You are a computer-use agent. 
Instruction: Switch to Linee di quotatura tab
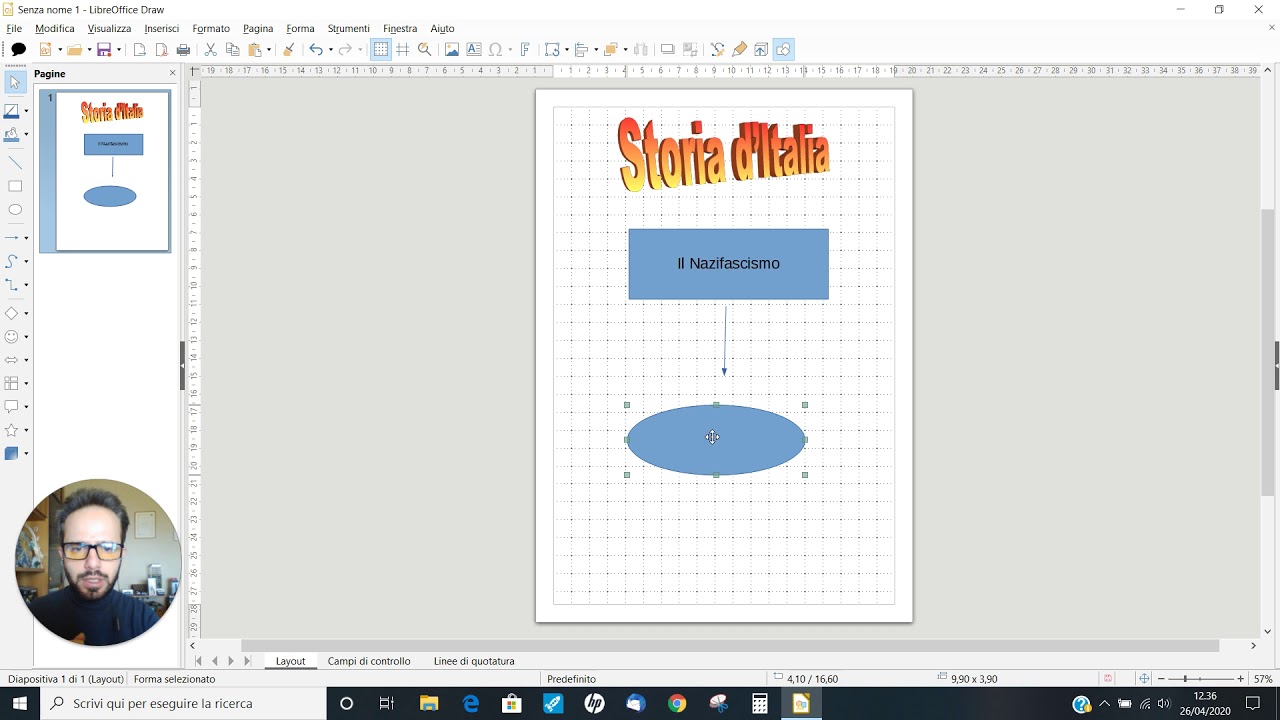pyautogui.click(x=474, y=661)
